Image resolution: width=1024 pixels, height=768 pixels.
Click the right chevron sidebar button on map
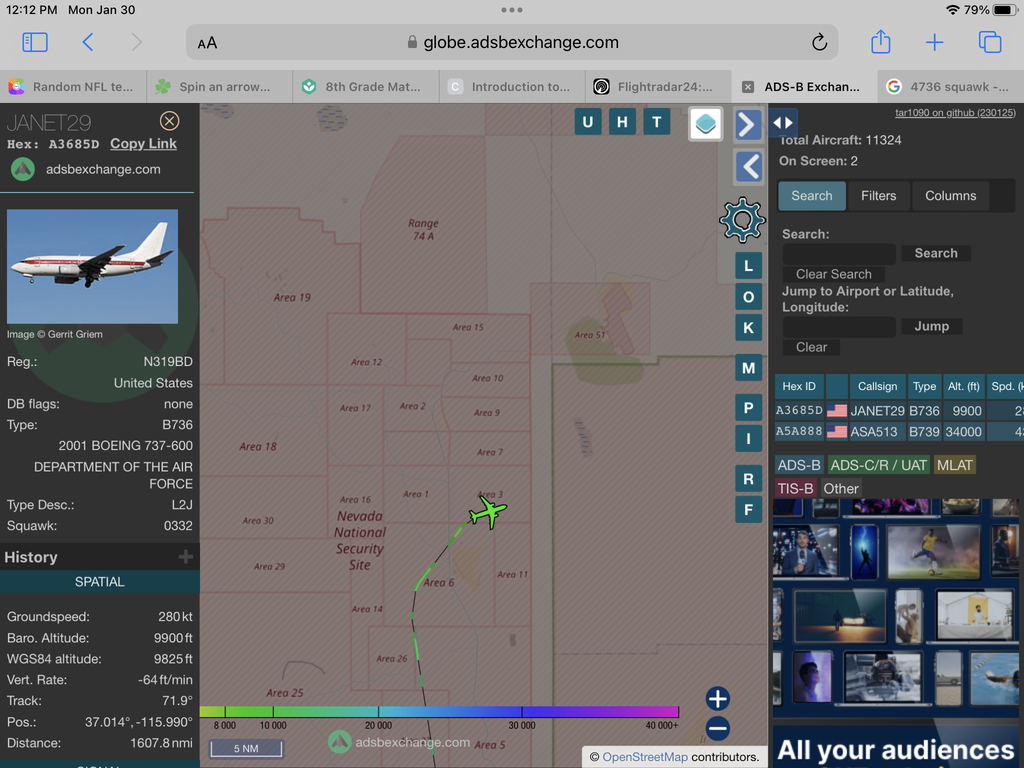click(748, 124)
